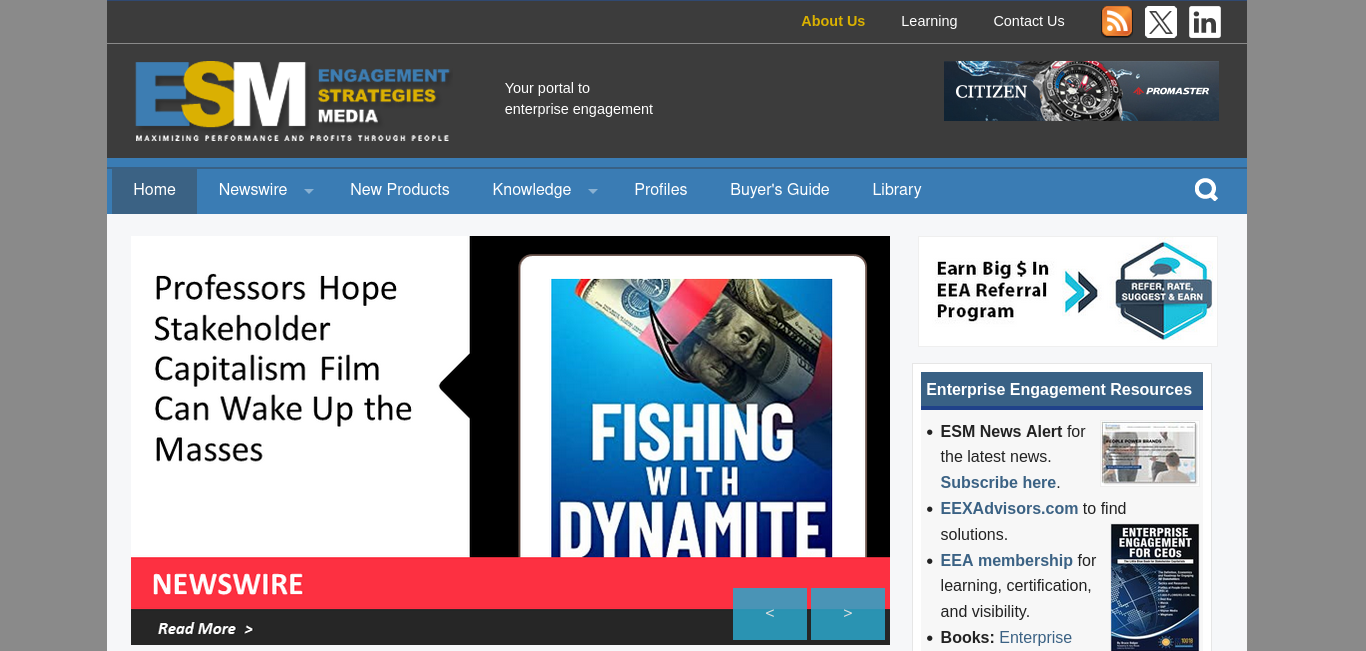
Task: Open the ESM News Alert thumbnail image
Action: (x=1149, y=452)
